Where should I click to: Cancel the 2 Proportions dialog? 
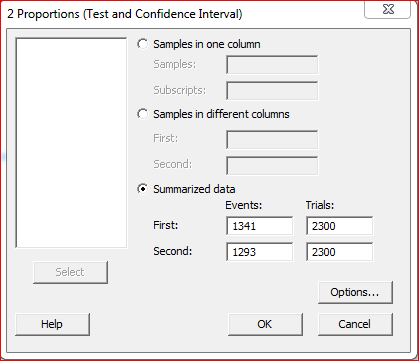point(355,324)
